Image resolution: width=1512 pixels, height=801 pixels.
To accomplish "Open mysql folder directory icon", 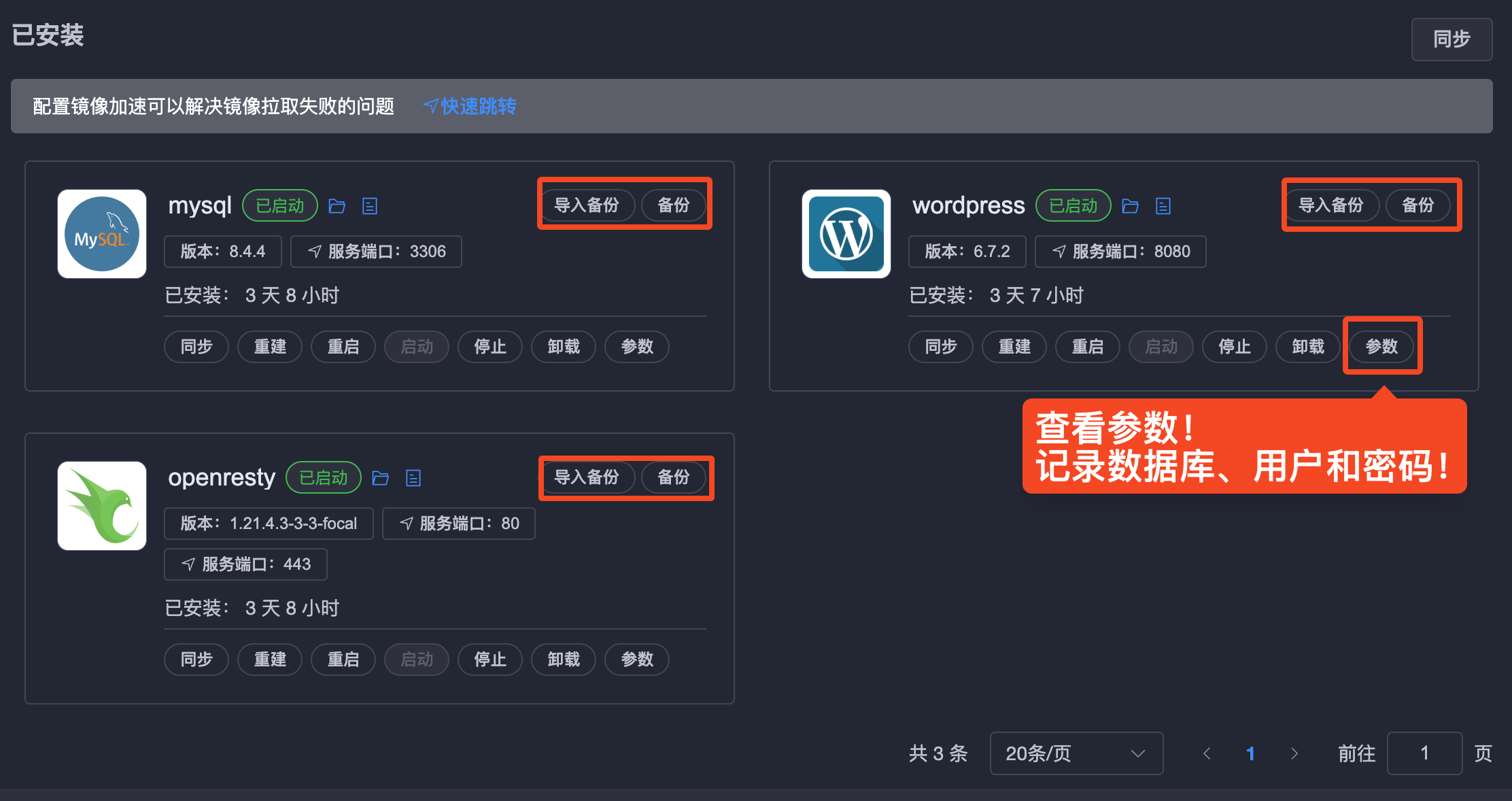I will [x=337, y=206].
